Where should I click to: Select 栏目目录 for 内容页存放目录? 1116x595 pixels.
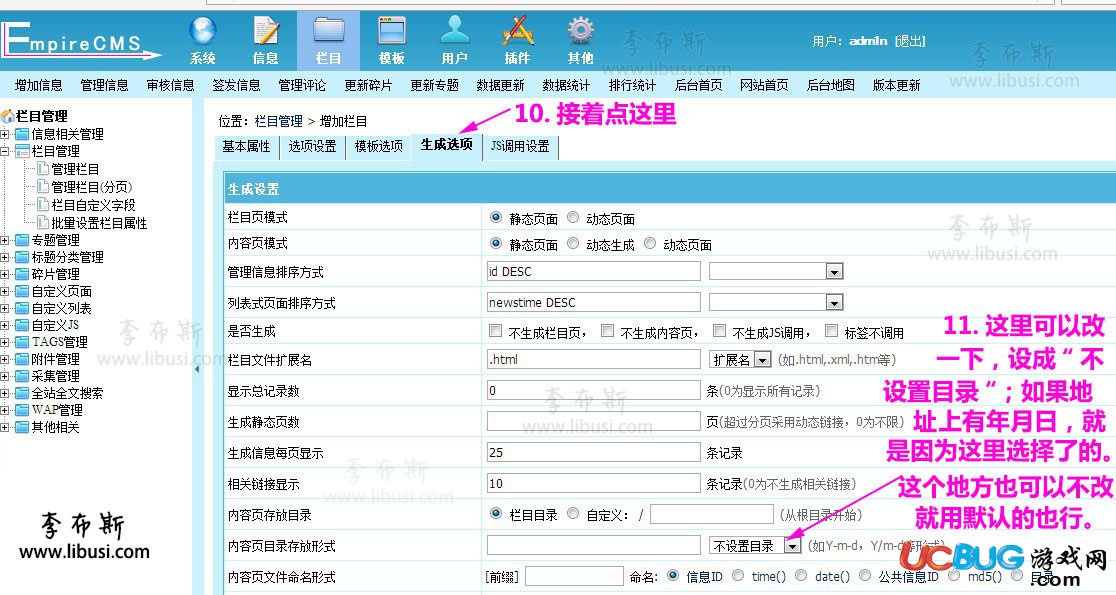coord(496,513)
